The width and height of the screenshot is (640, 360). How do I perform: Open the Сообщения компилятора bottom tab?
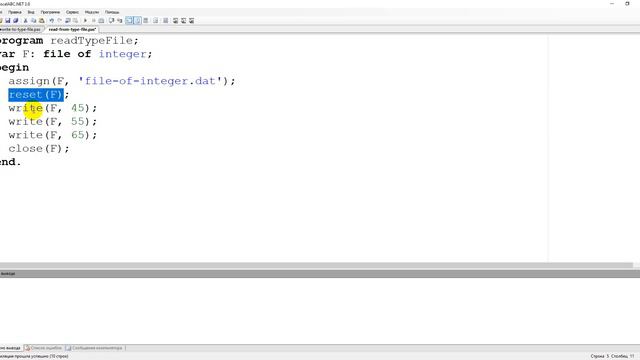point(94,348)
